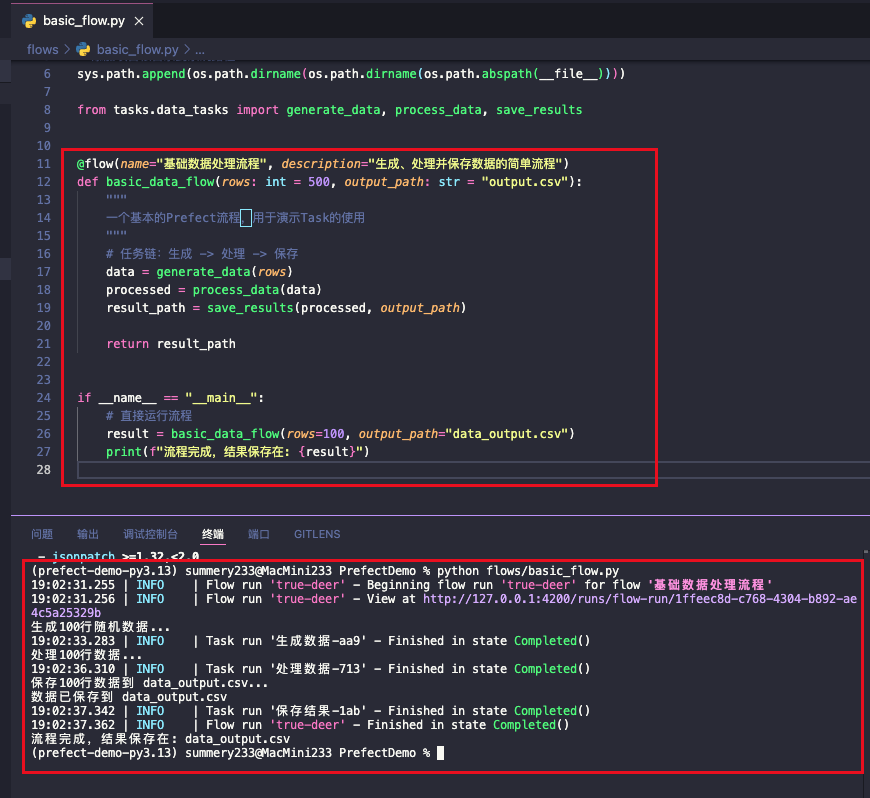This screenshot has height=798, width=870.
Task: Click "data_output.csv" argument on line 26
Action: click(x=506, y=434)
